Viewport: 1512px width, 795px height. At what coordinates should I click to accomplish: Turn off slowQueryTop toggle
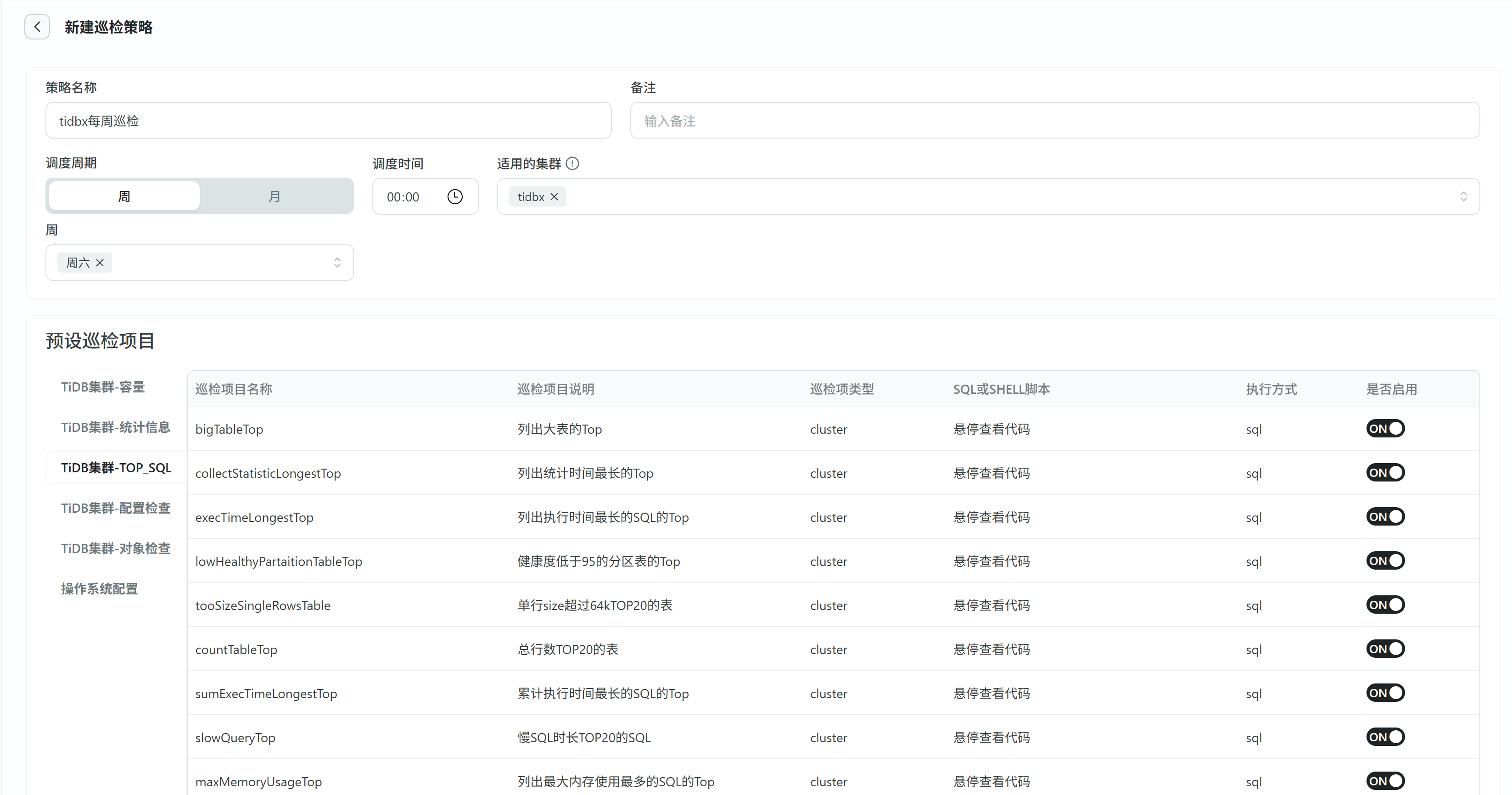(x=1385, y=737)
